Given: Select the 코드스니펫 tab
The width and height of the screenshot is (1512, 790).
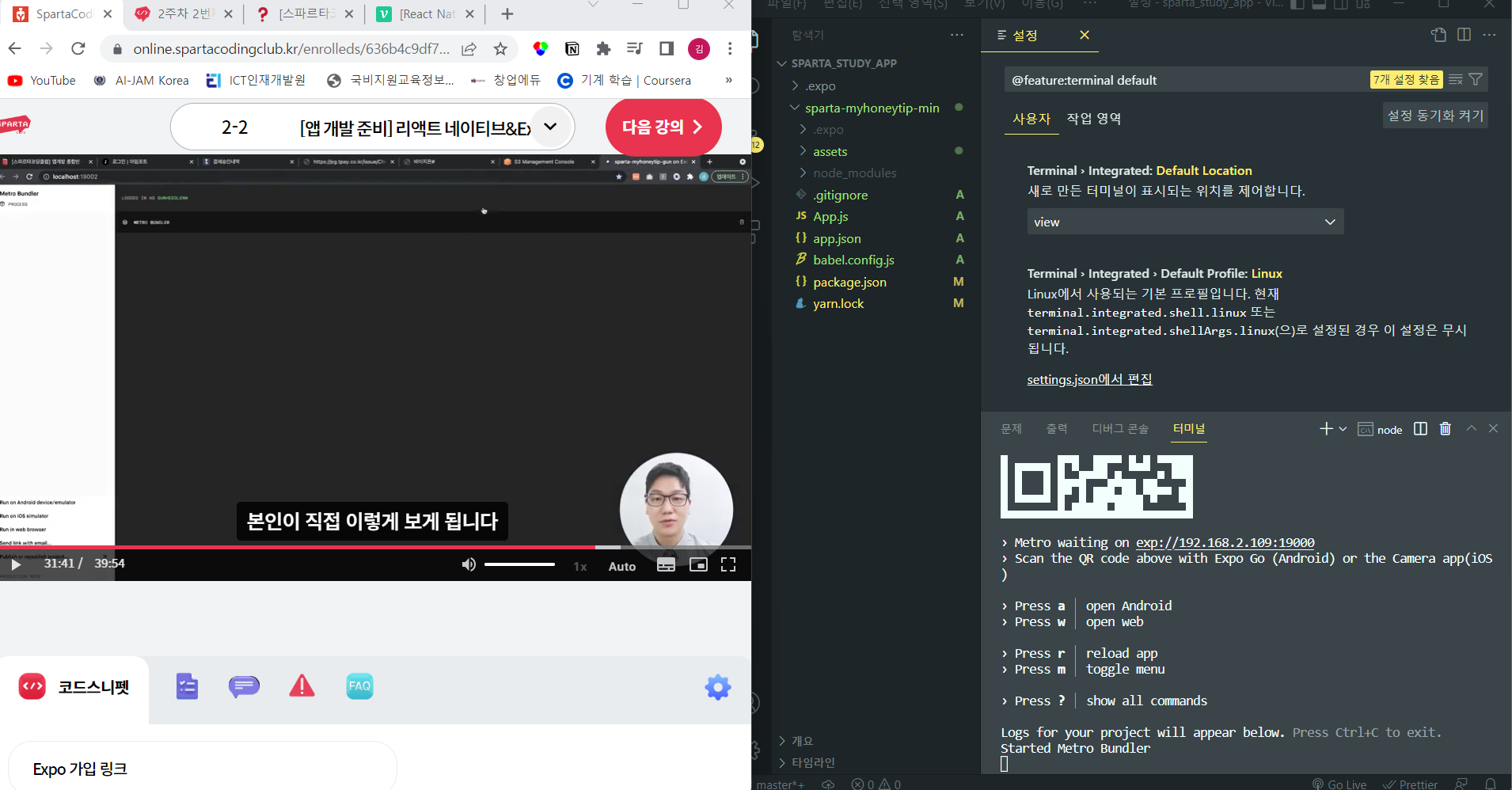Looking at the screenshot, I should click(74, 687).
